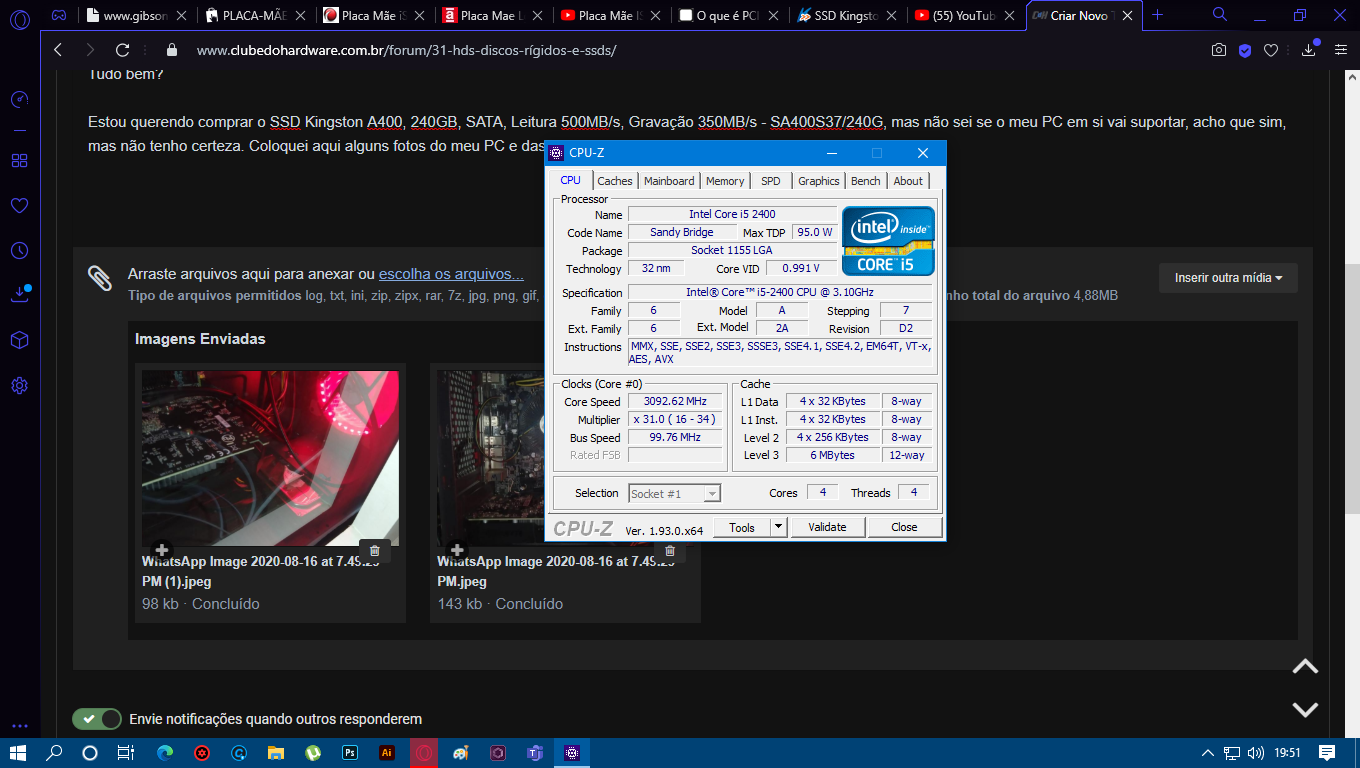The width and height of the screenshot is (1360, 768).
Task: Search tabs with the magnifier icon in the tab bar
Action: point(1220,15)
